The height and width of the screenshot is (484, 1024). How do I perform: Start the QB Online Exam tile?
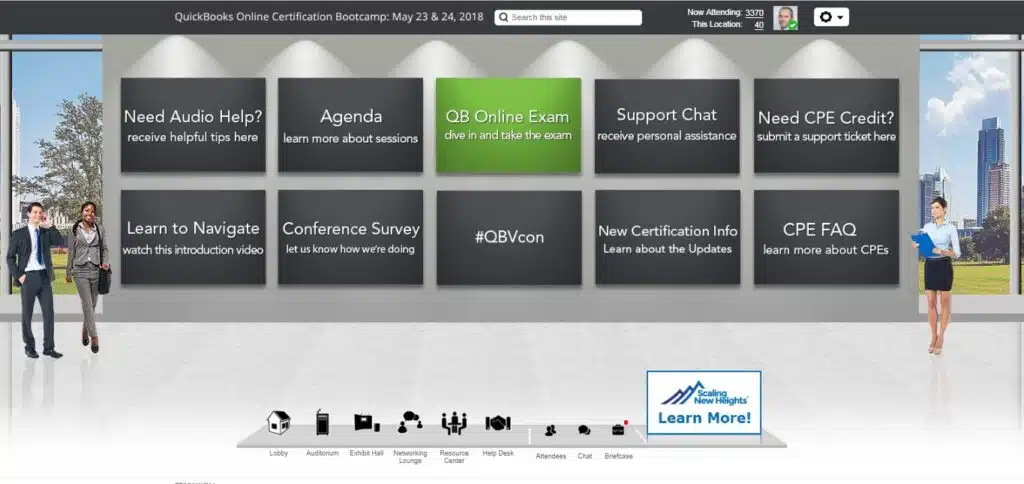(508, 125)
